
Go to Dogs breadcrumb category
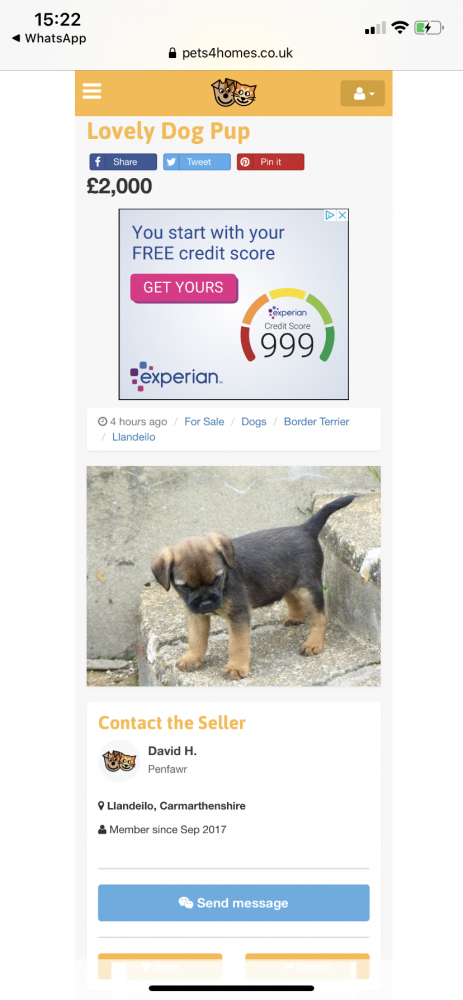click(x=254, y=422)
